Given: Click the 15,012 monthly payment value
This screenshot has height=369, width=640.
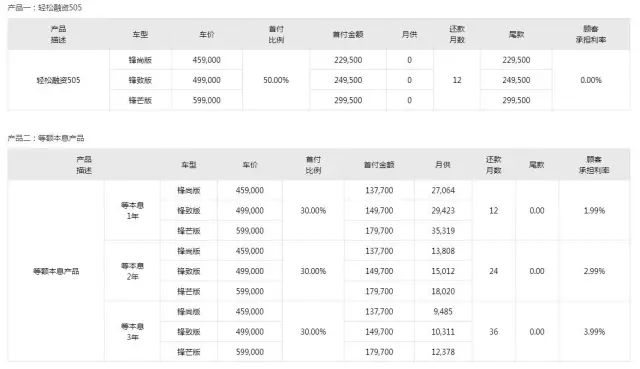Looking at the screenshot, I should [x=443, y=271].
